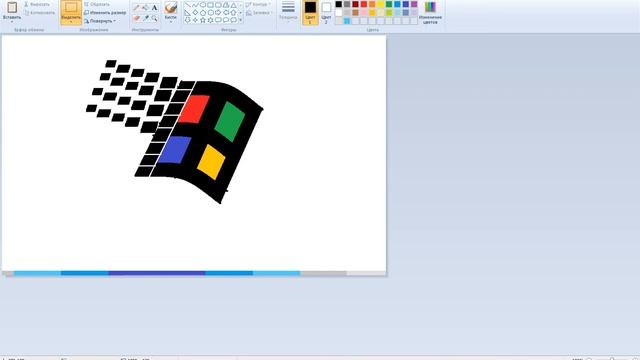The height and width of the screenshot is (360, 640).
Task: Open the Повернуть (Rotate) dropdown
Action: click(x=100, y=21)
